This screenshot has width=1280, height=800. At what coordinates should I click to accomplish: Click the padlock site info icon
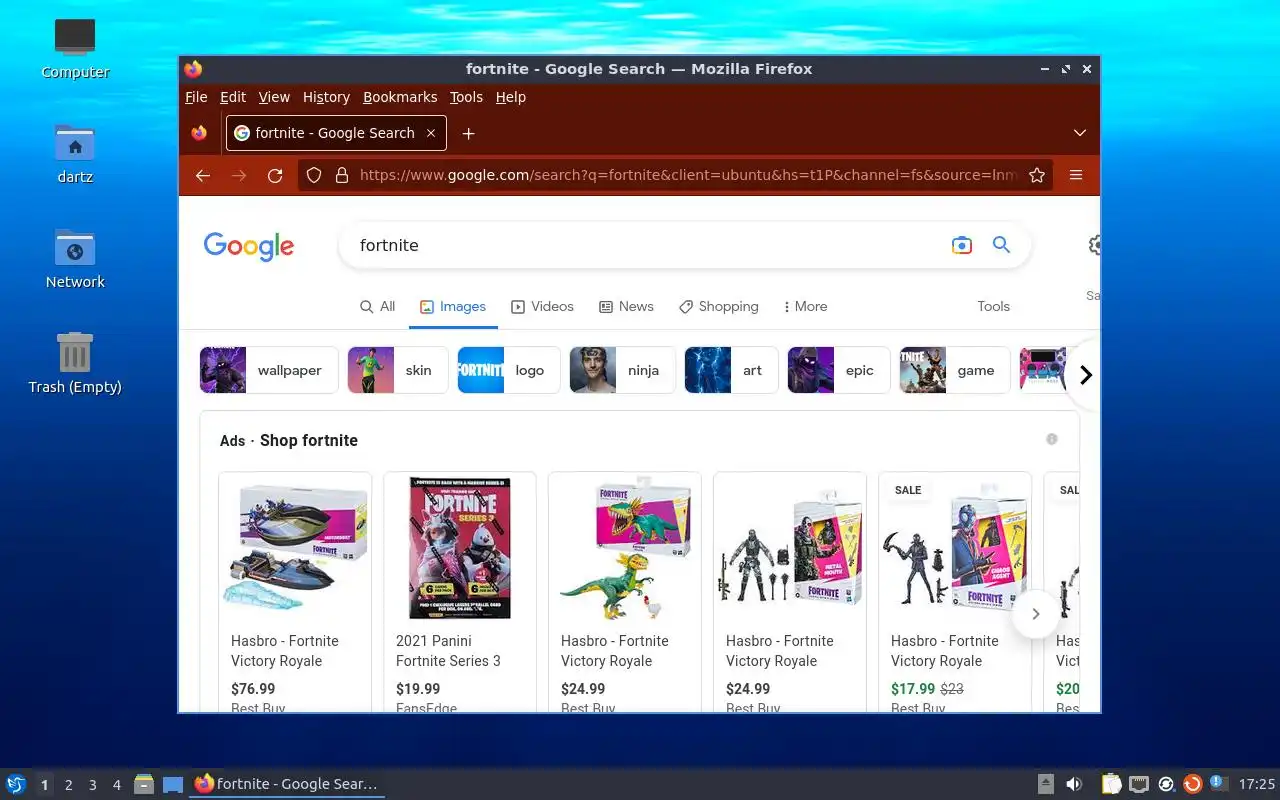pyautogui.click(x=342, y=175)
